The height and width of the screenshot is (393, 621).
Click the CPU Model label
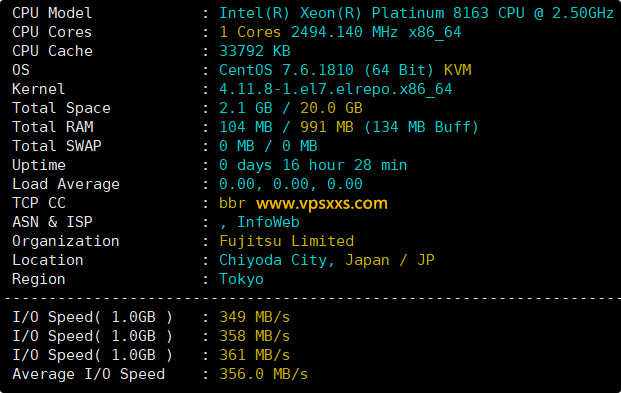[52, 13]
